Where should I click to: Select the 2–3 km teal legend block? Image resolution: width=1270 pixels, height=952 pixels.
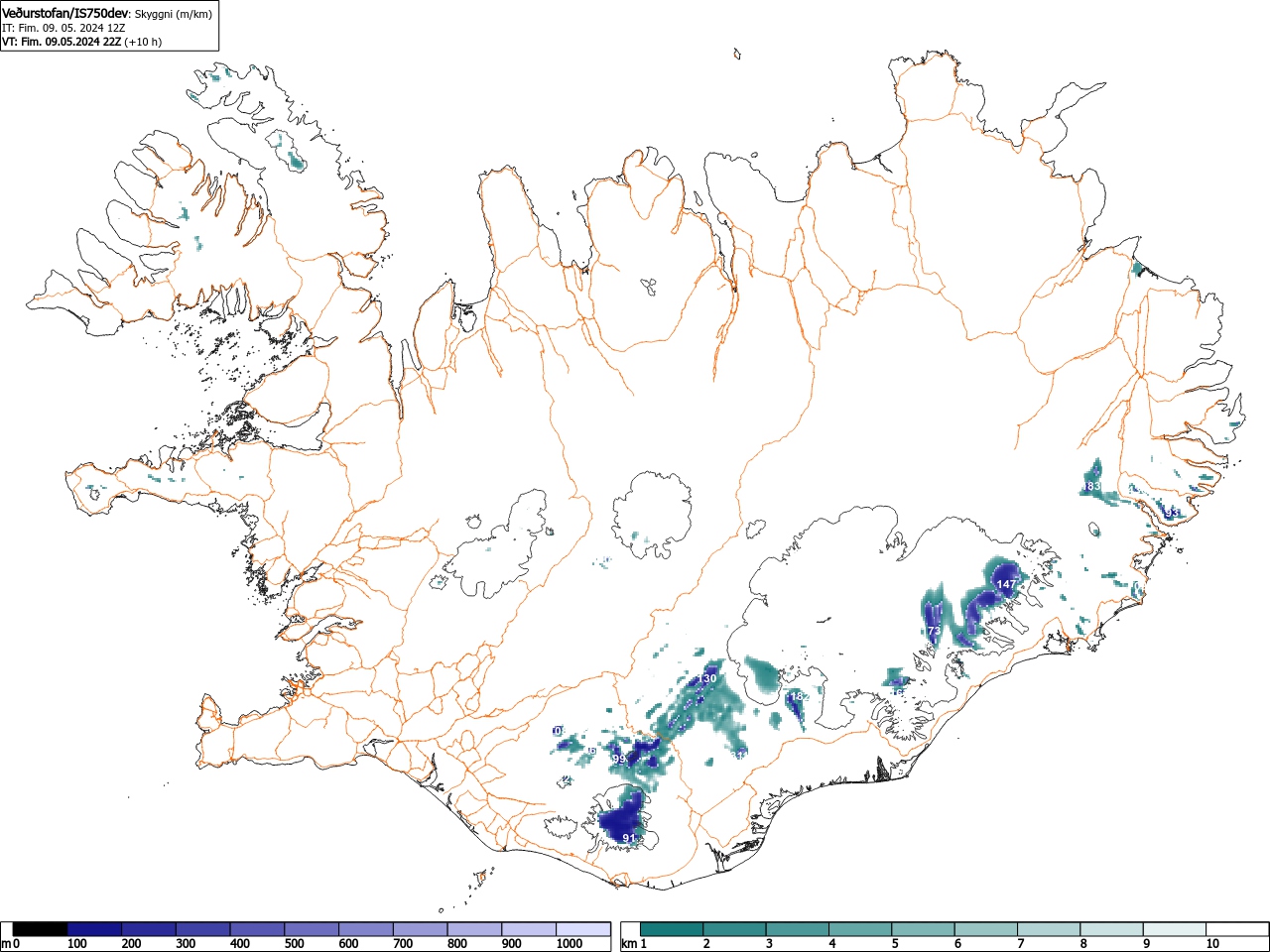736,929
